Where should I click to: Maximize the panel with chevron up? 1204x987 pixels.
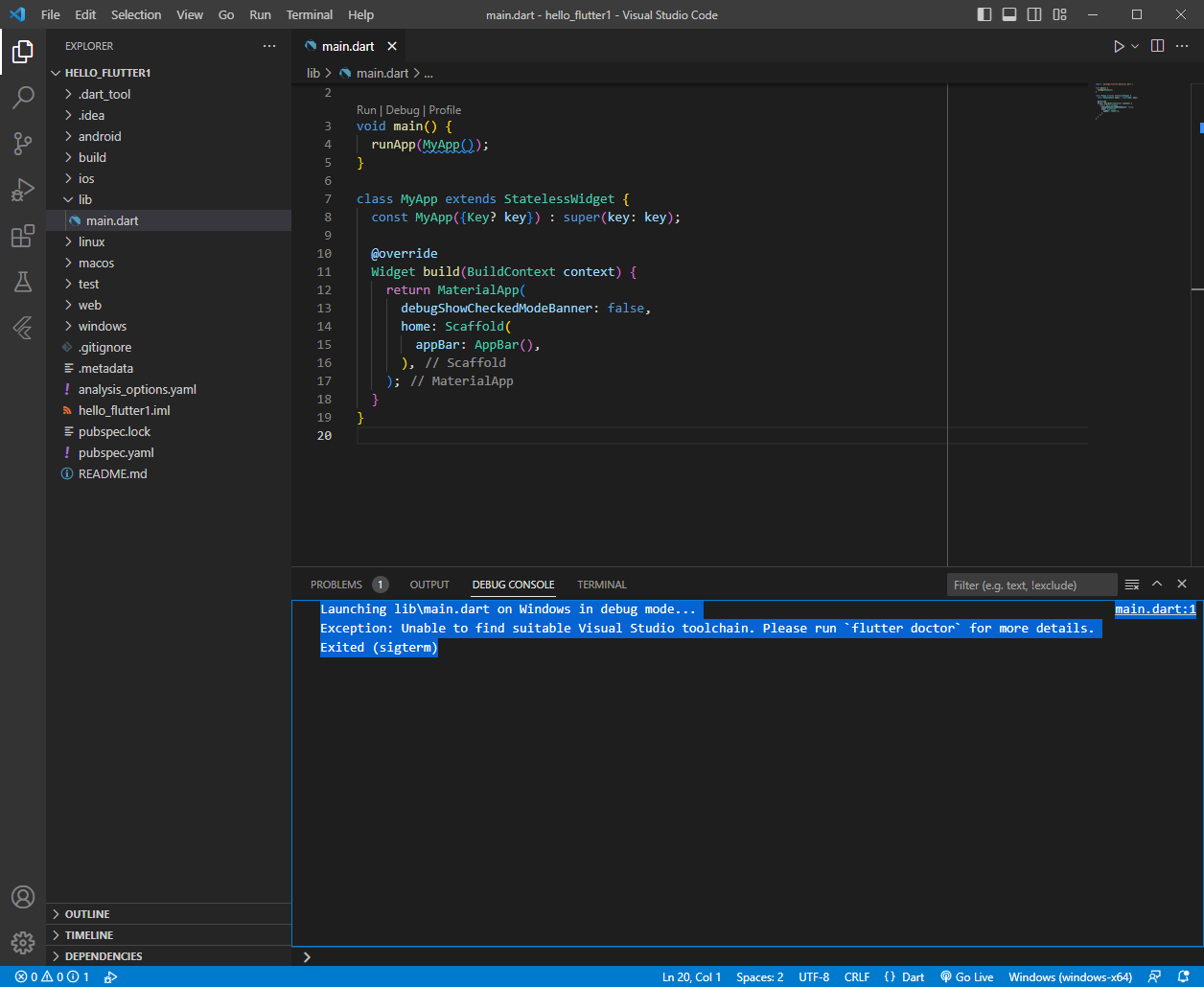[1157, 585]
